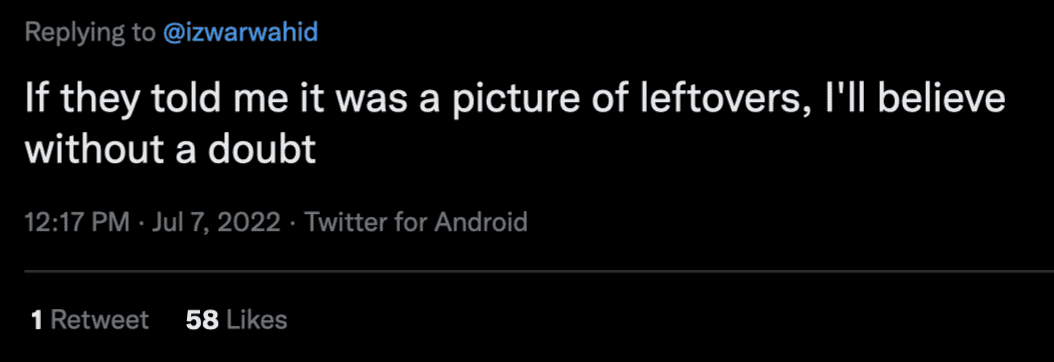Click the word "Likes" label
1054x362 pixels.
(x=257, y=320)
